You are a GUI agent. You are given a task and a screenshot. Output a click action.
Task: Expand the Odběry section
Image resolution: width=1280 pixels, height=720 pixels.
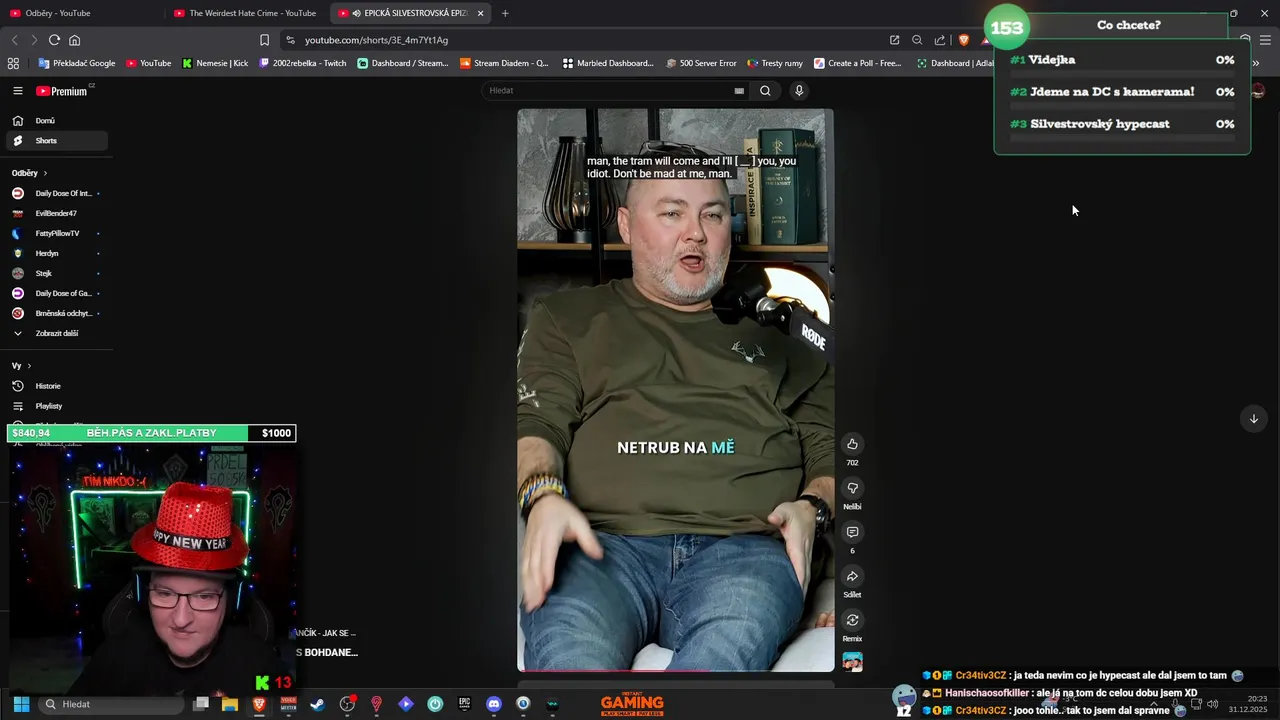(x=29, y=173)
